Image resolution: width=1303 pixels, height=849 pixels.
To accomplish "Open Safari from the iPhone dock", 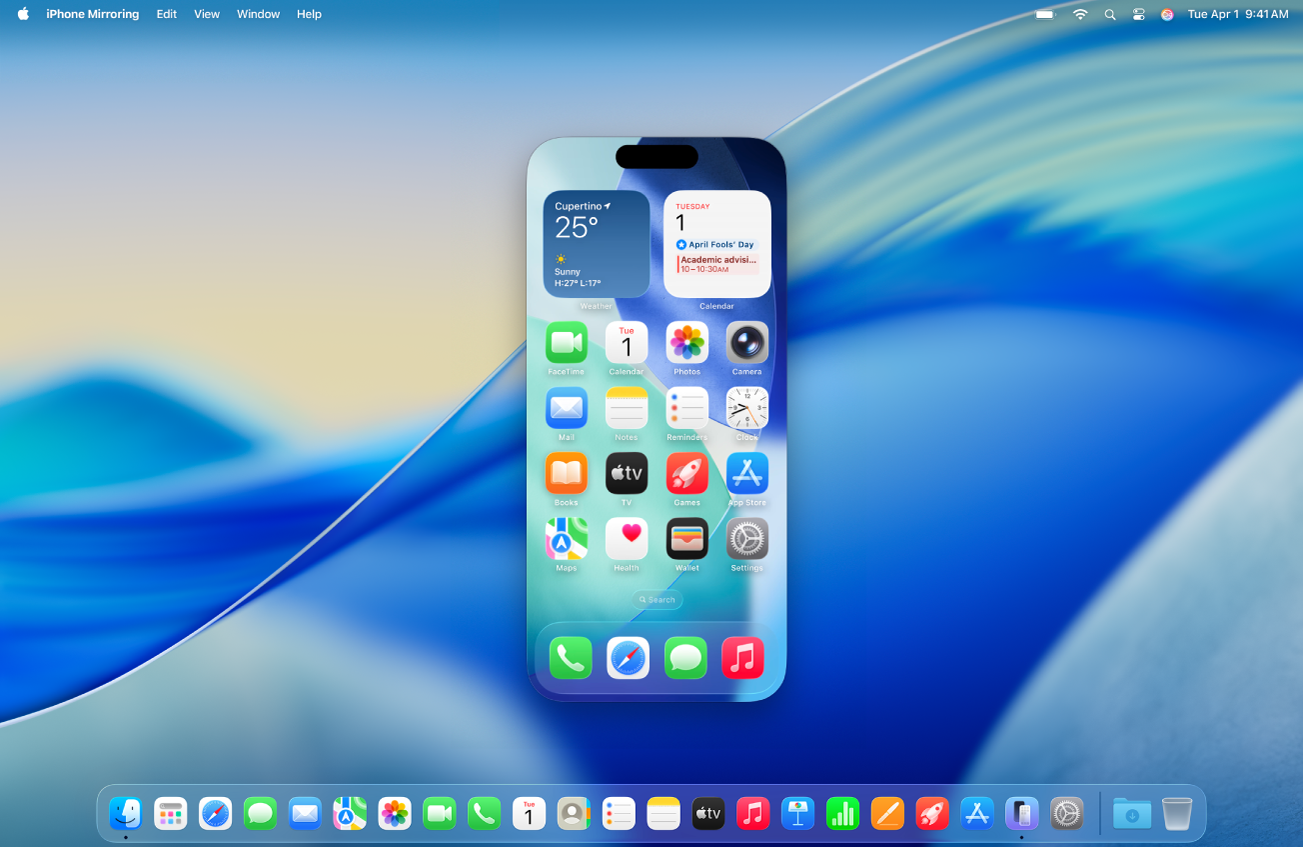I will (627, 657).
